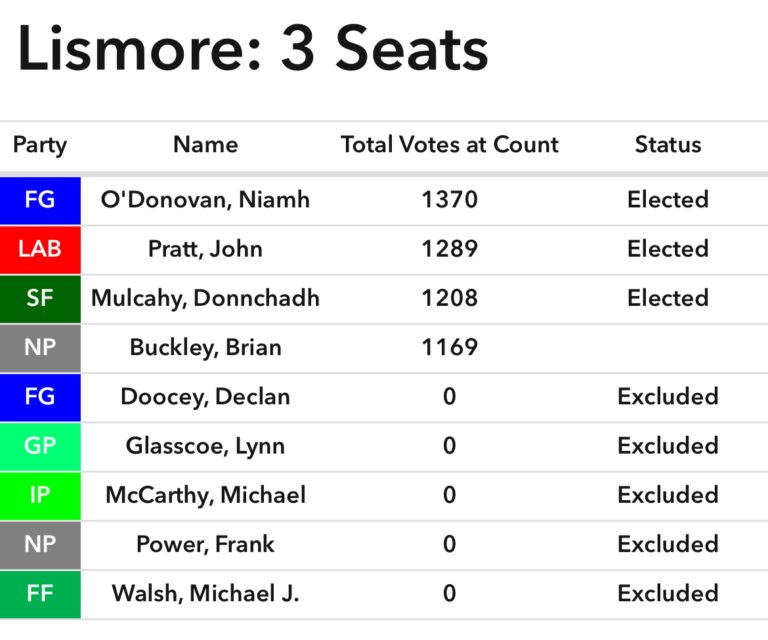
Task: Click Excluded status for Walsh, Michael J.
Action: [x=668, y=593]
